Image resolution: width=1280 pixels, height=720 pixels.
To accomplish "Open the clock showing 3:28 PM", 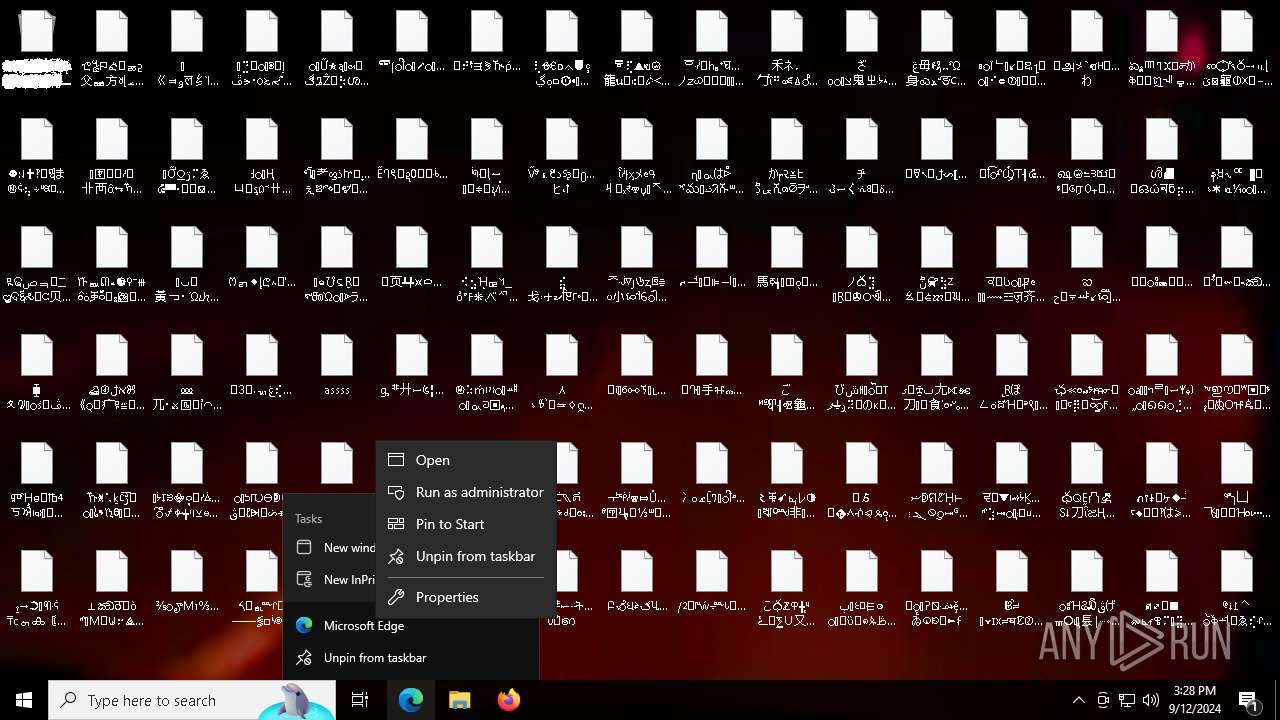I will (1195, 700).
